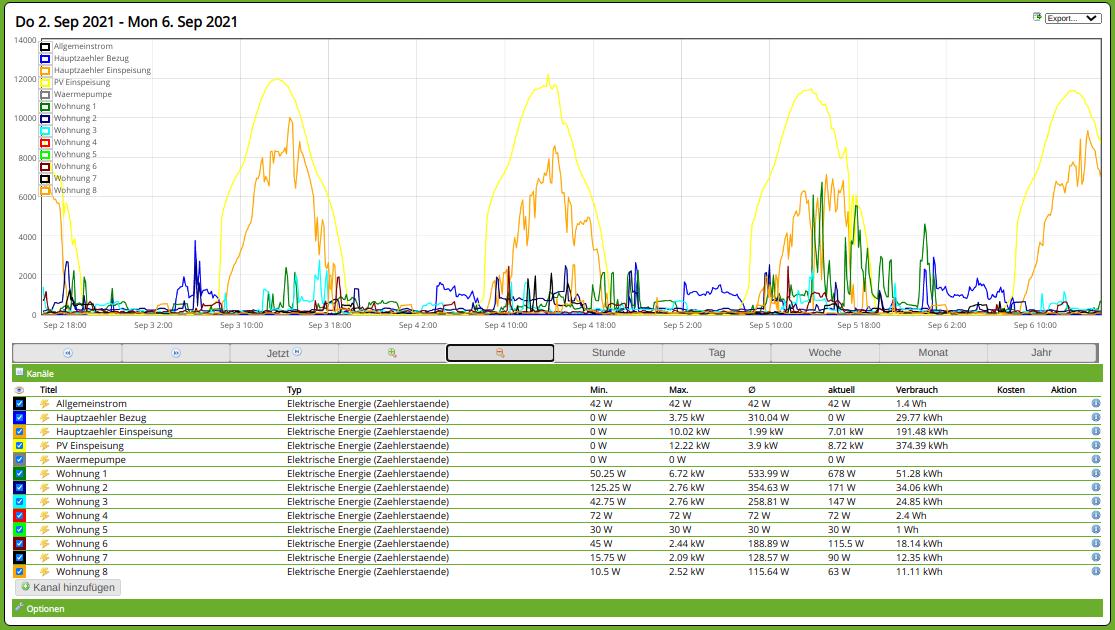Click the 191.48 kWh consumption value
This screenshot has height=630, width=1115.
click(922, 432)
